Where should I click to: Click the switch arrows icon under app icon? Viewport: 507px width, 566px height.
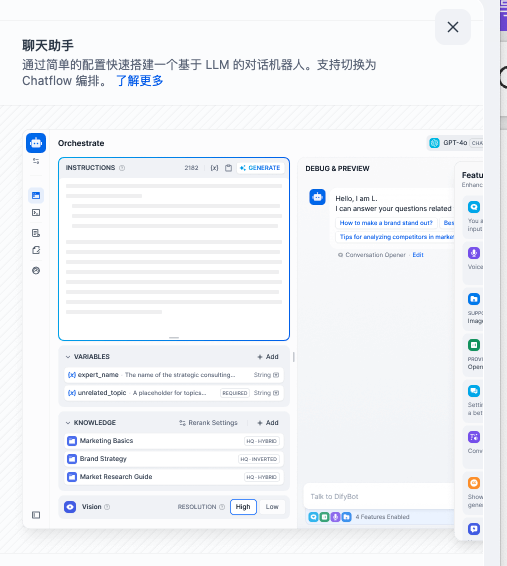click(x=36, y=161)
